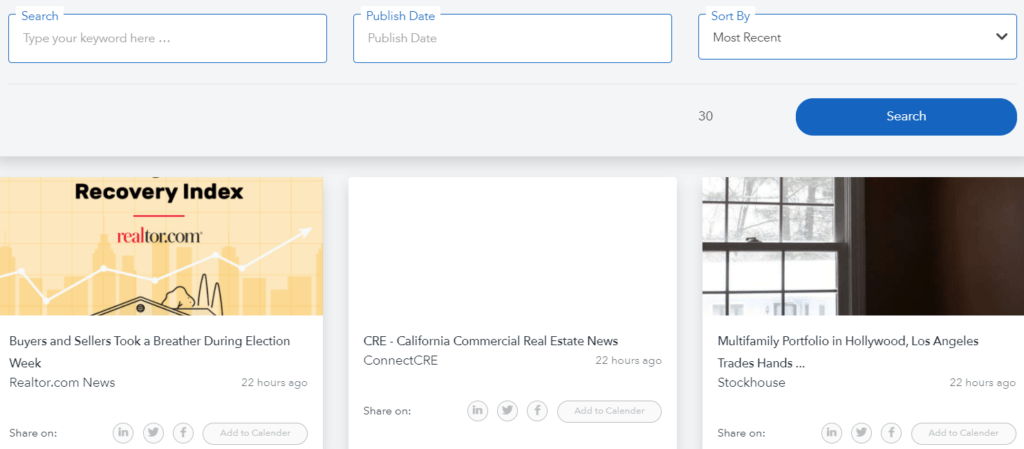Share Stockhouse article on Twitter
Screen dimensions: 1024x449
(x=862, y=433)
